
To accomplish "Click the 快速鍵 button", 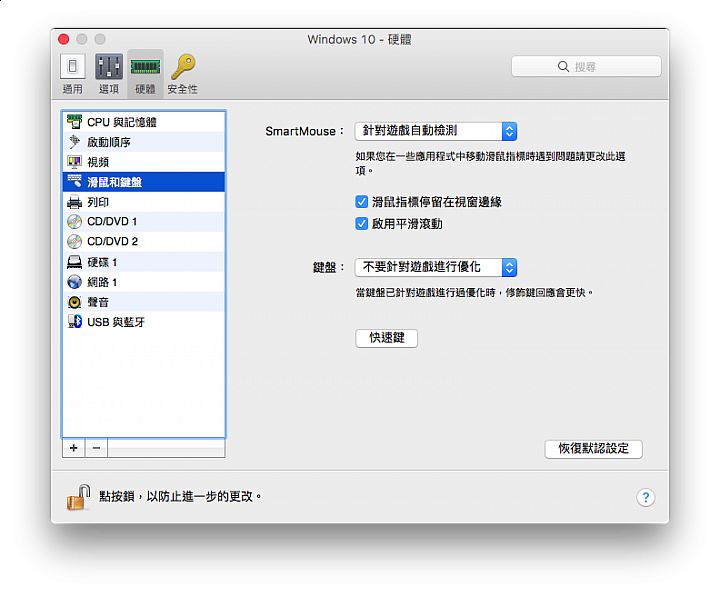I will click(386, 338).
